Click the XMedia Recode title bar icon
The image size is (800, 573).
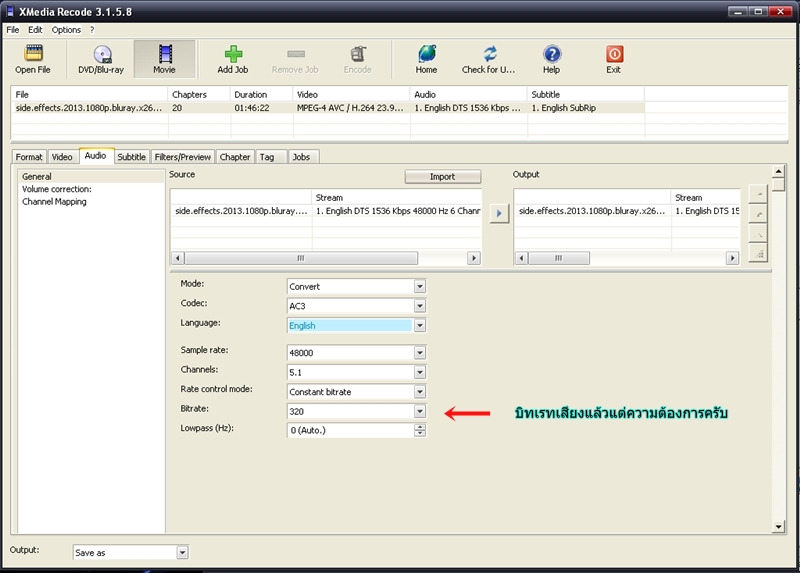10,11
